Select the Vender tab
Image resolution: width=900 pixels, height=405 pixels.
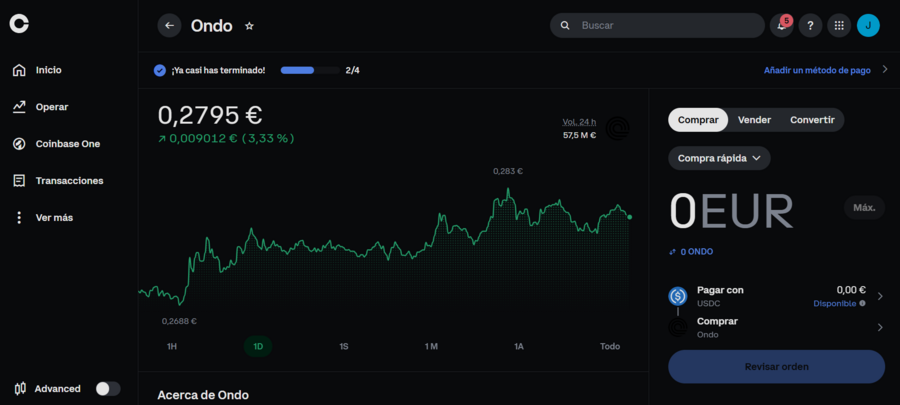(754, 120)
